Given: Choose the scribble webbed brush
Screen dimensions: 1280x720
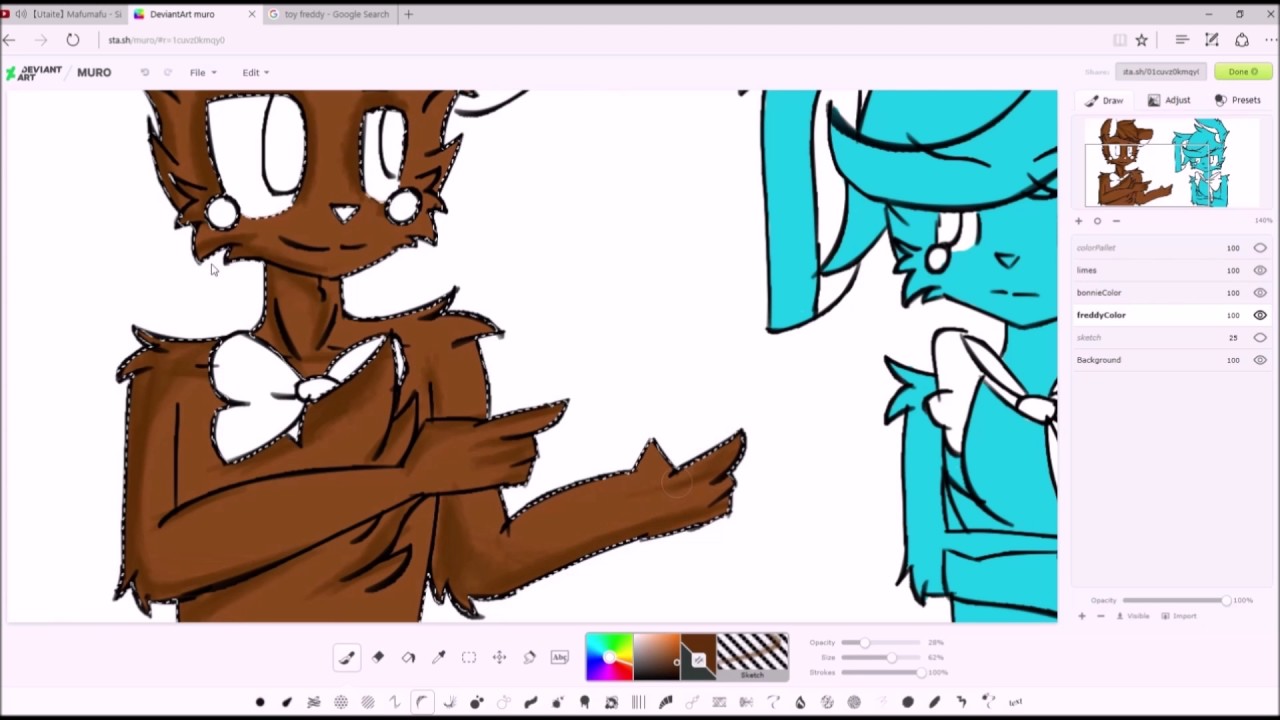Looking at the screenshot, I should click(x=314, y=702).
